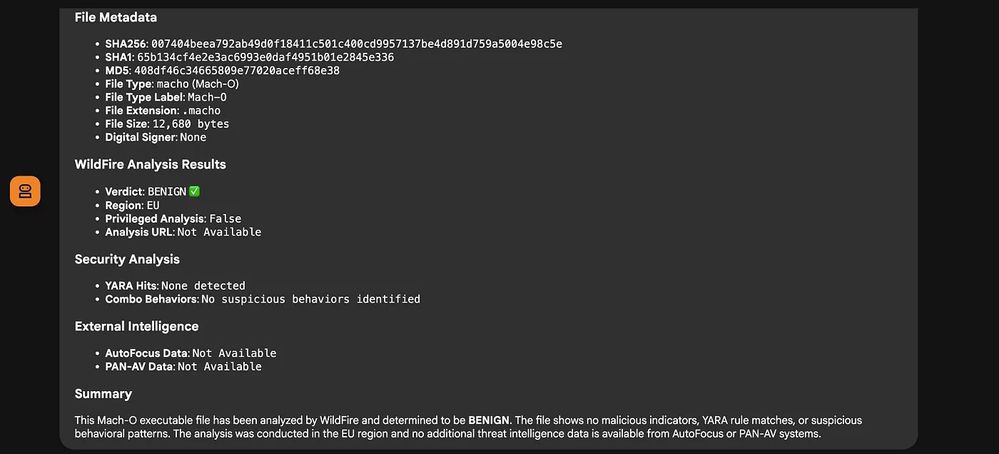
Task: Click the Analysis URL Not Available text
Action: [x=219, y=232]
